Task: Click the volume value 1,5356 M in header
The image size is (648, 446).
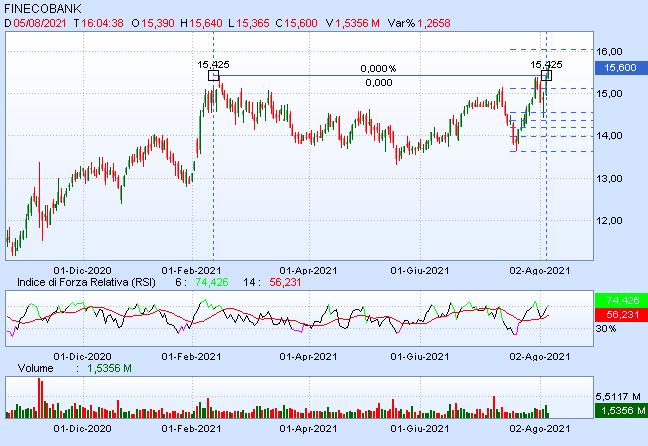Action: tap(357, 23)
